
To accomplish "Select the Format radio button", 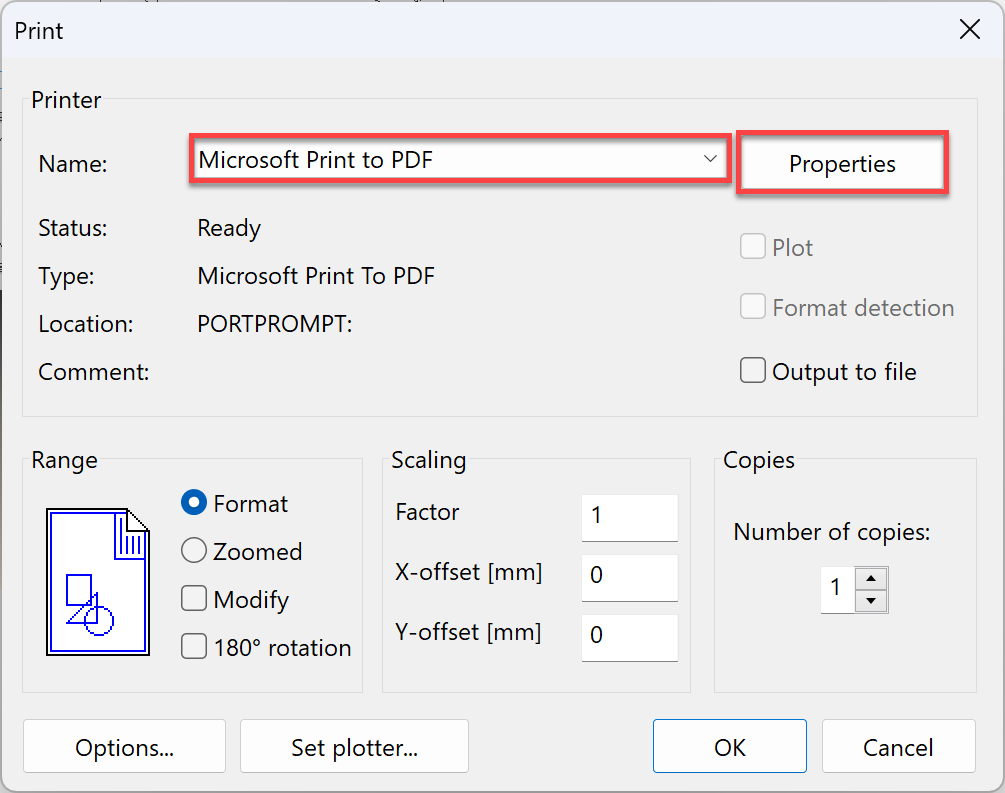I will coord(194,503).
